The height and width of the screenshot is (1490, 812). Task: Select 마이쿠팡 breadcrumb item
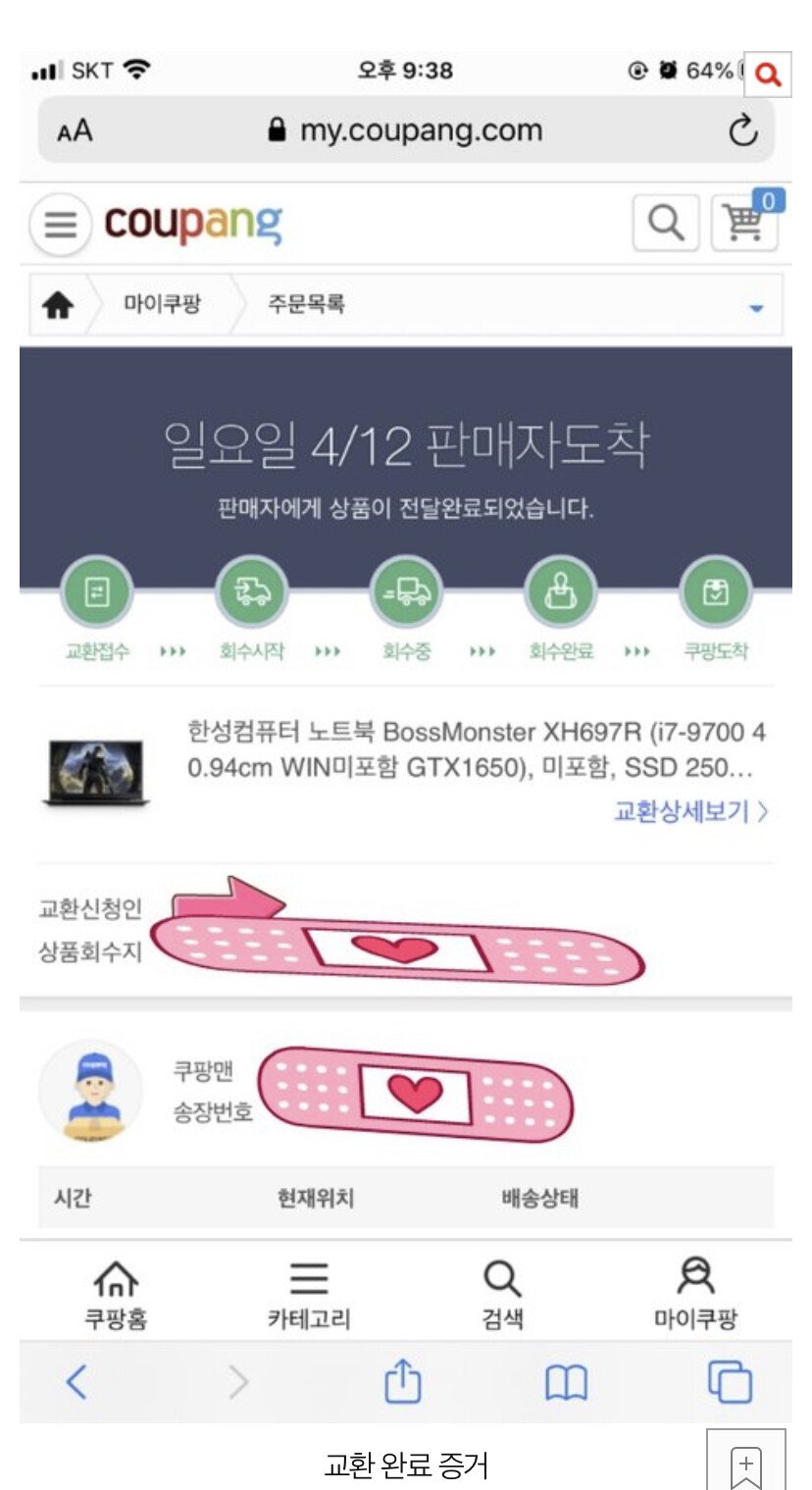pyautogui.click(x=162, y=304)
